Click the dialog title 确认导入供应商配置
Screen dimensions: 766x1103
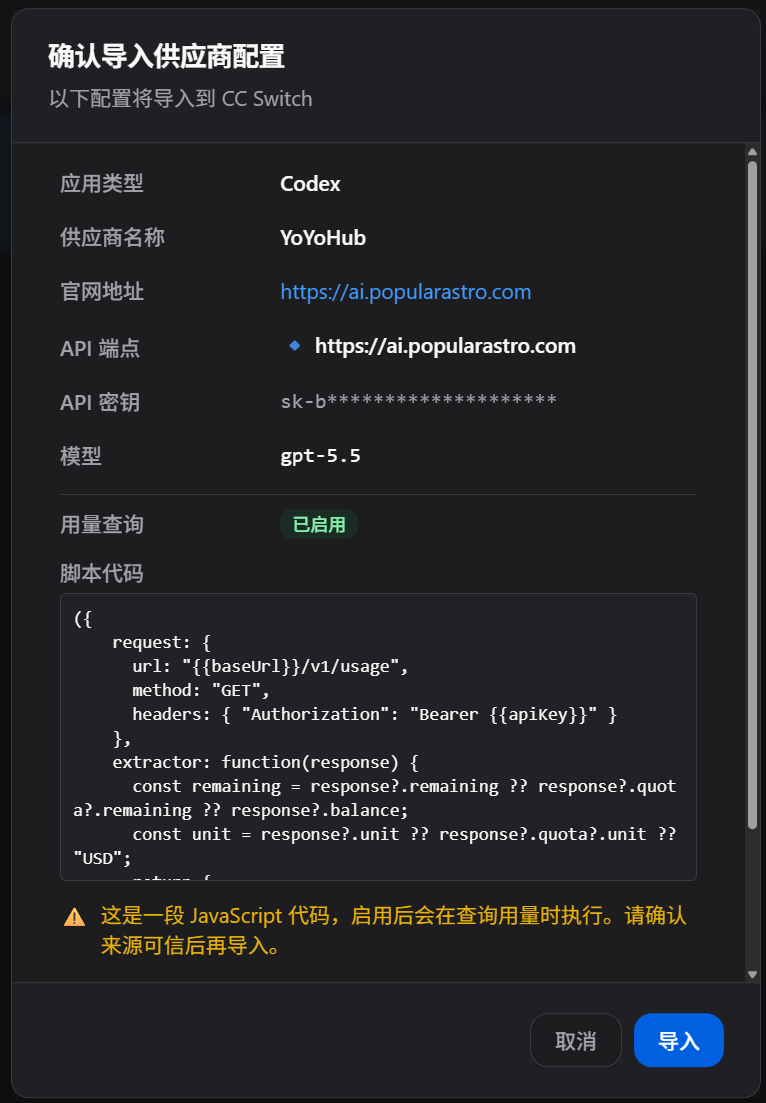(166, 56)
